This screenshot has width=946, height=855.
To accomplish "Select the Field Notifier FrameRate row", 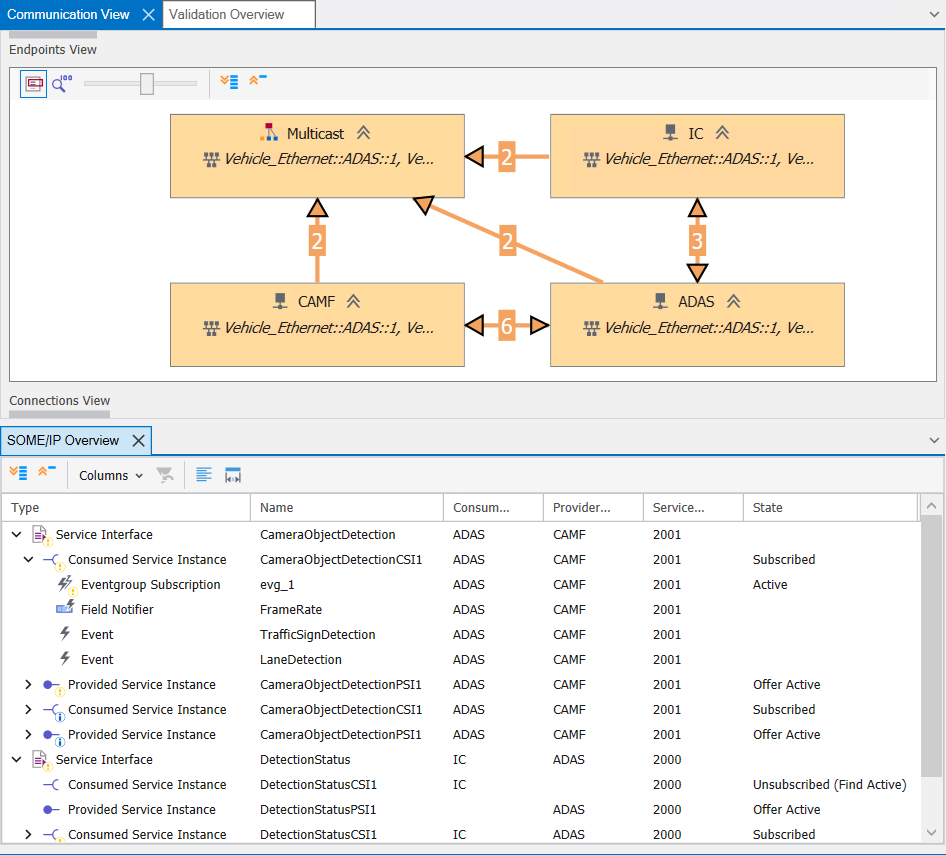I will (461, 609).
